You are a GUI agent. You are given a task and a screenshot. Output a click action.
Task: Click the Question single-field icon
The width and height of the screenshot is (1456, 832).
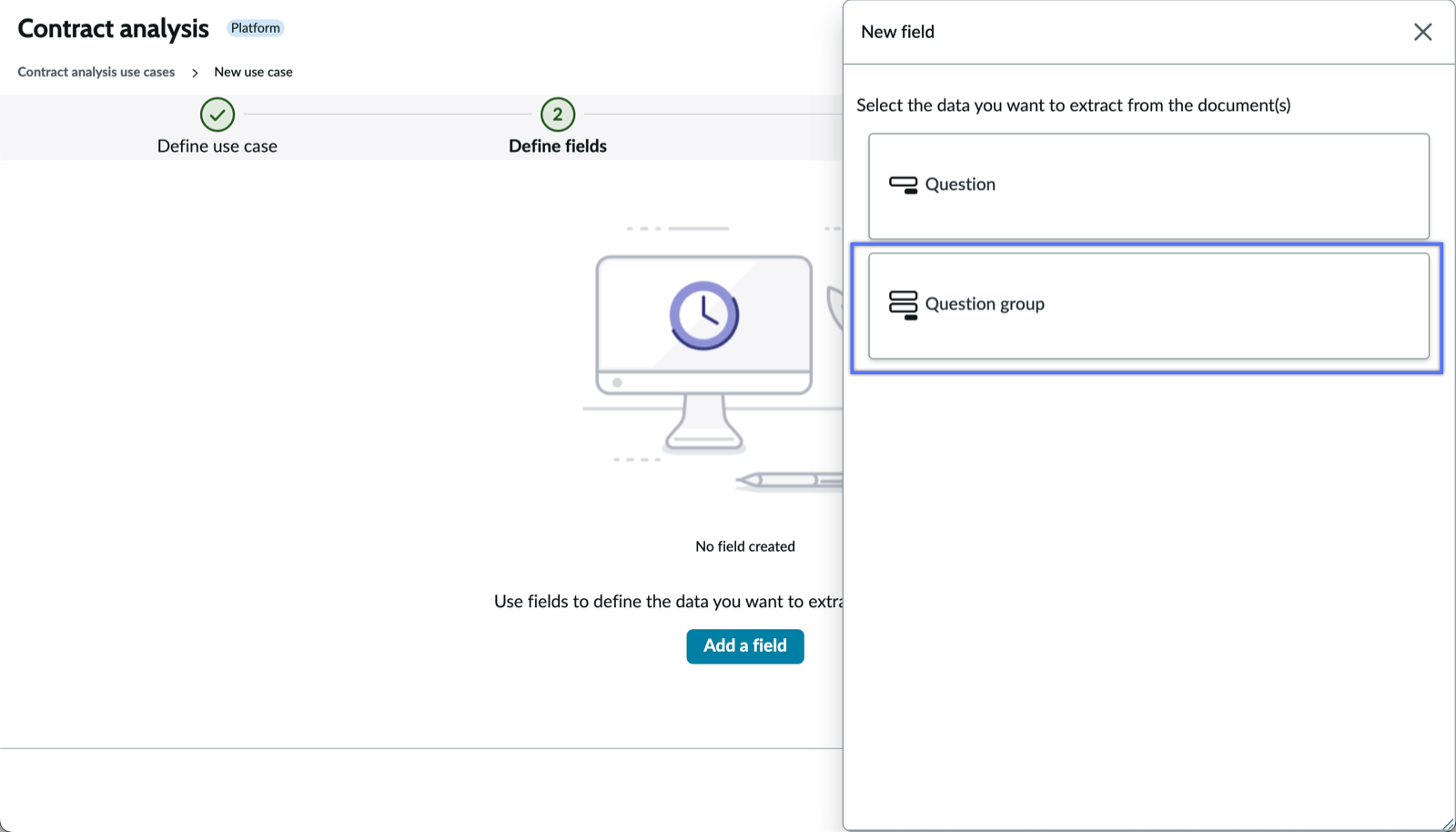[903, 185]
